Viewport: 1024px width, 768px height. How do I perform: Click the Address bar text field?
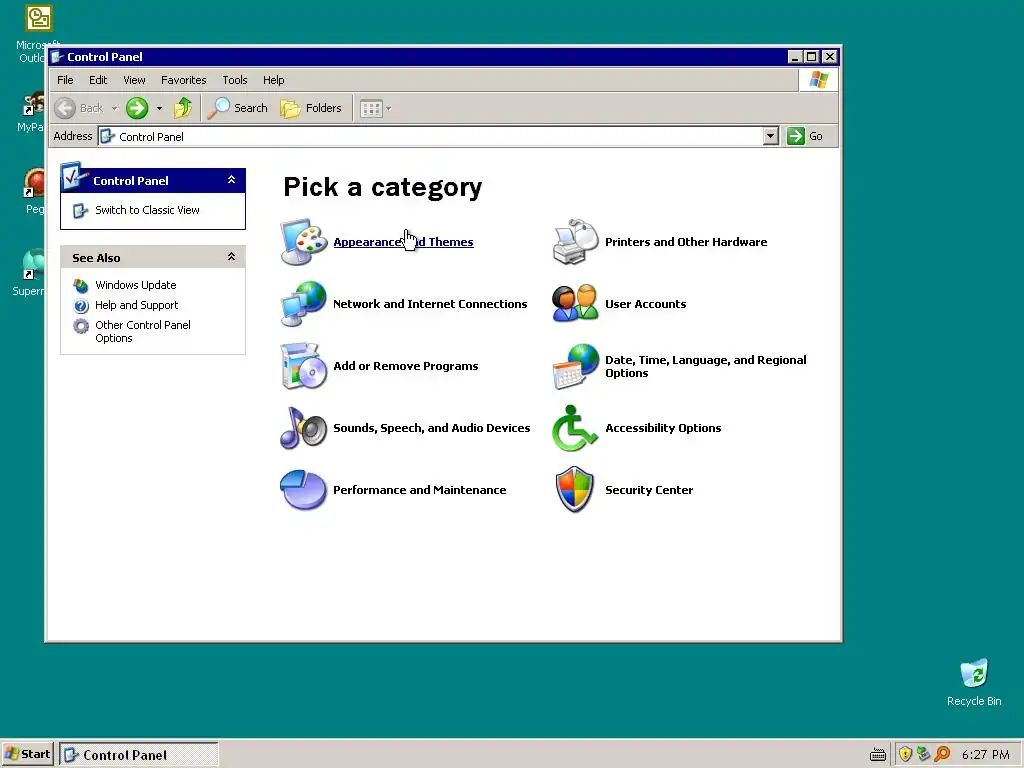(x=431, y=136)
